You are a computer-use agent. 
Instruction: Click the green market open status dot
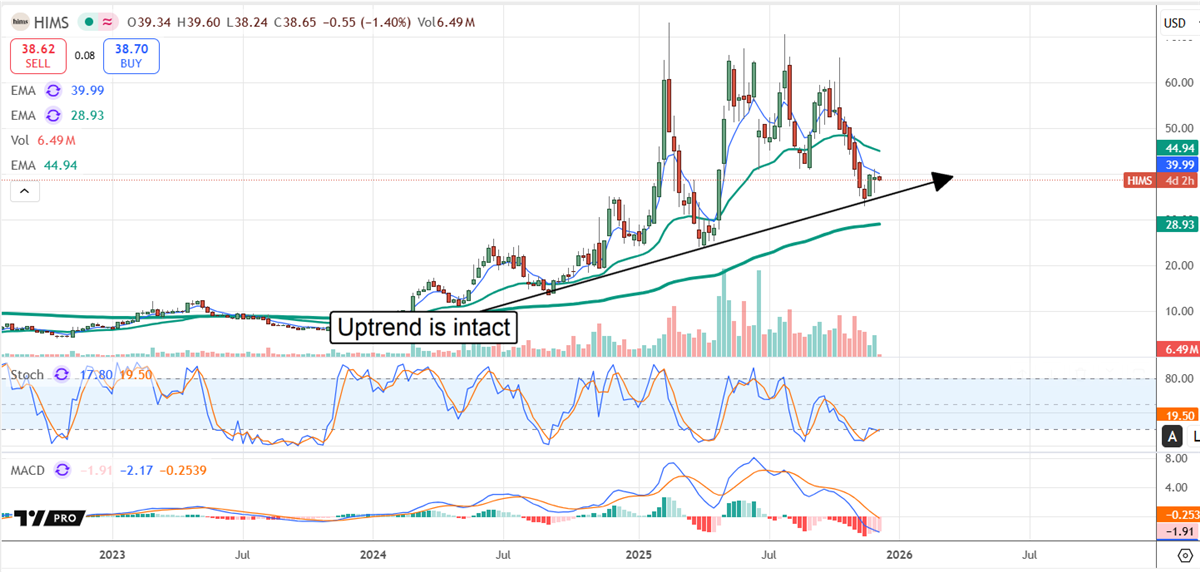click(90, 22)
